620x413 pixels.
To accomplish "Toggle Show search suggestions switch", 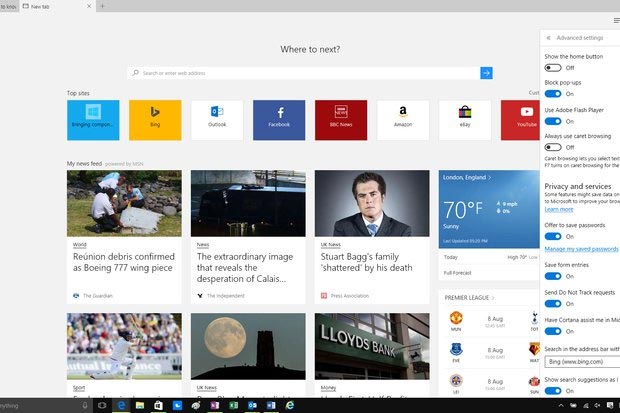I will pyautogui.click(x=553, y=391).
